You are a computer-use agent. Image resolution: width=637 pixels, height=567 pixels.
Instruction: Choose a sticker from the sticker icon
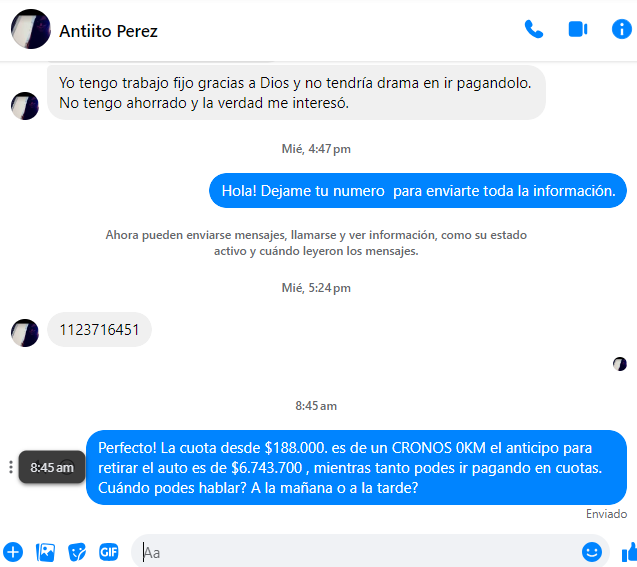[77, 552]
